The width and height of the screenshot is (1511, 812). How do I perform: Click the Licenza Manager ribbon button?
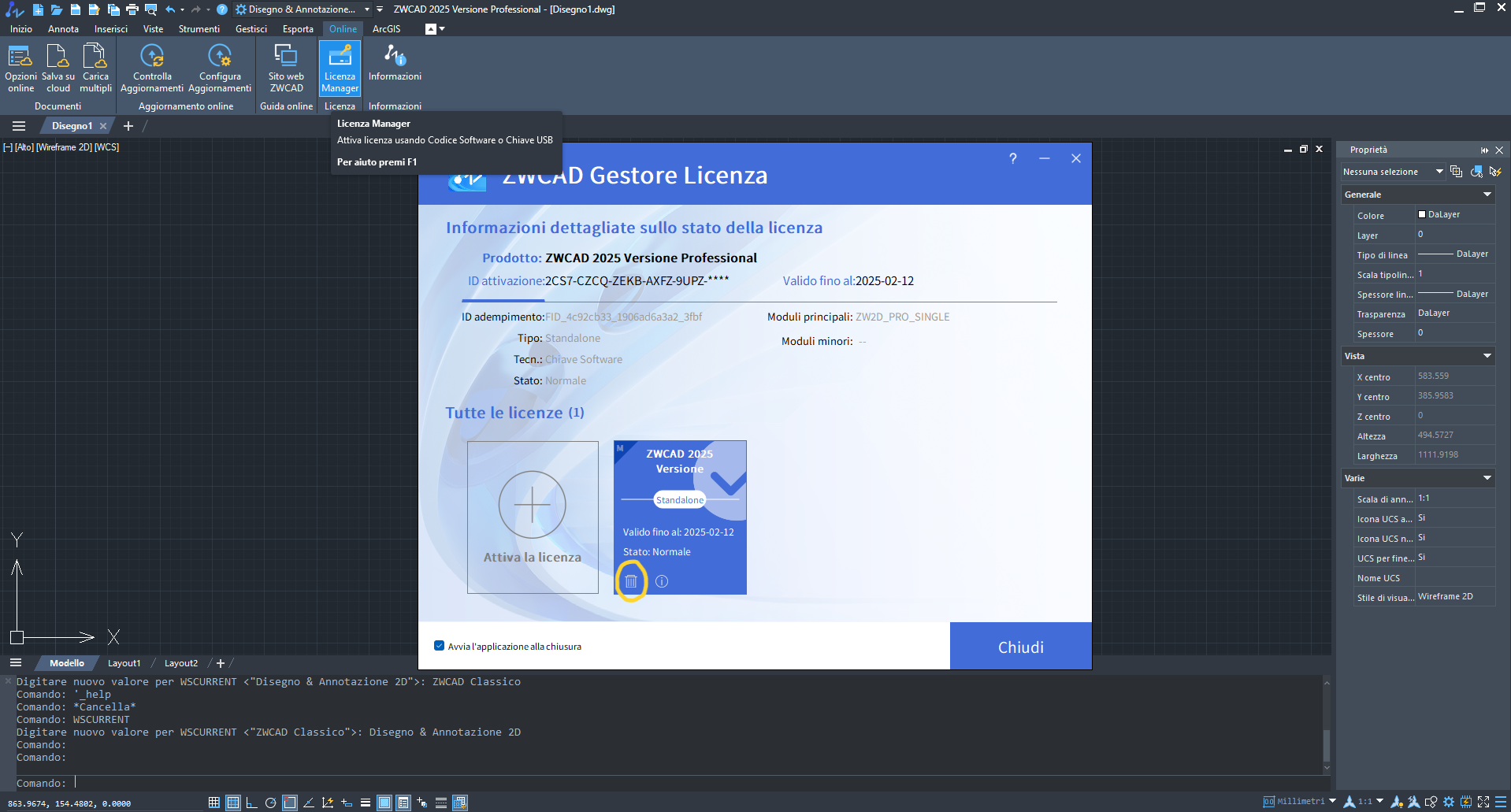click(340, 69)
